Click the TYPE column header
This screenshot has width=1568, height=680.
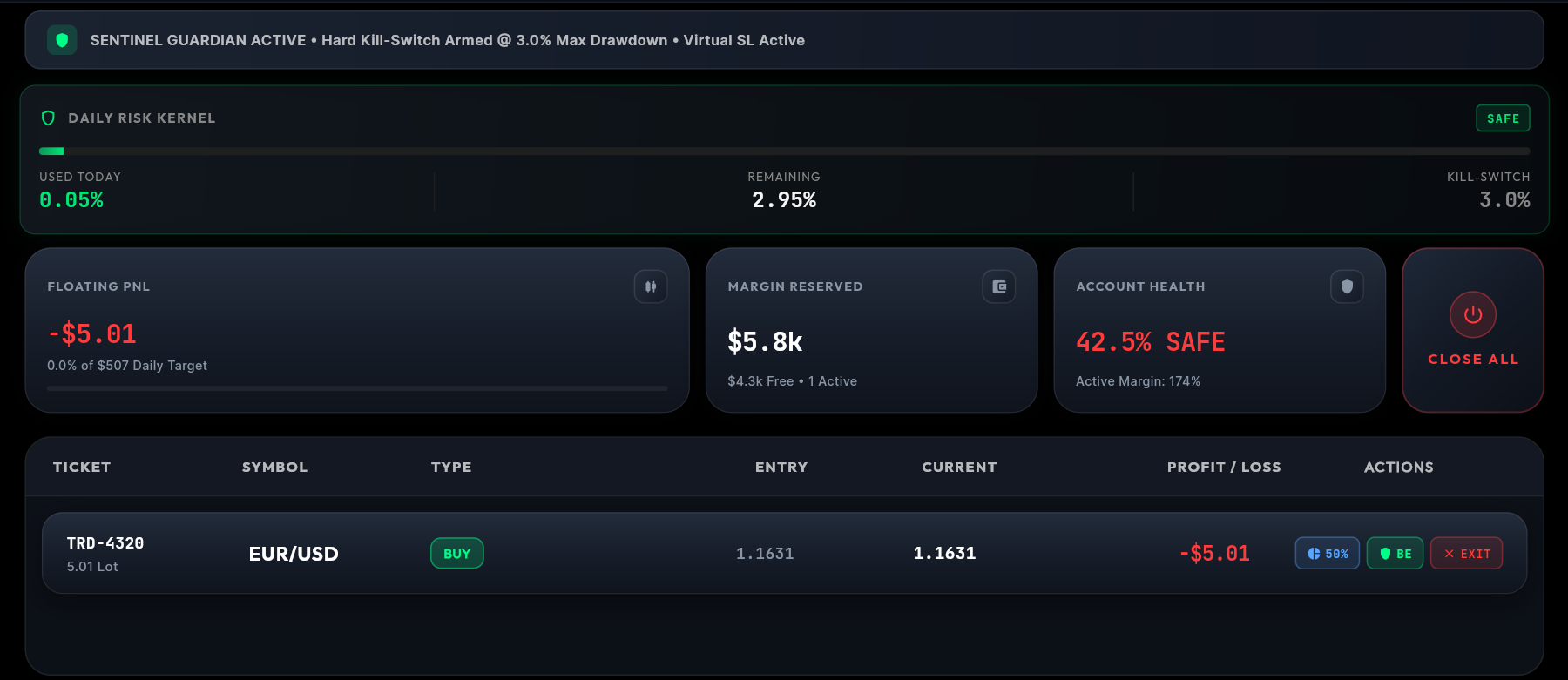(451, 468)
